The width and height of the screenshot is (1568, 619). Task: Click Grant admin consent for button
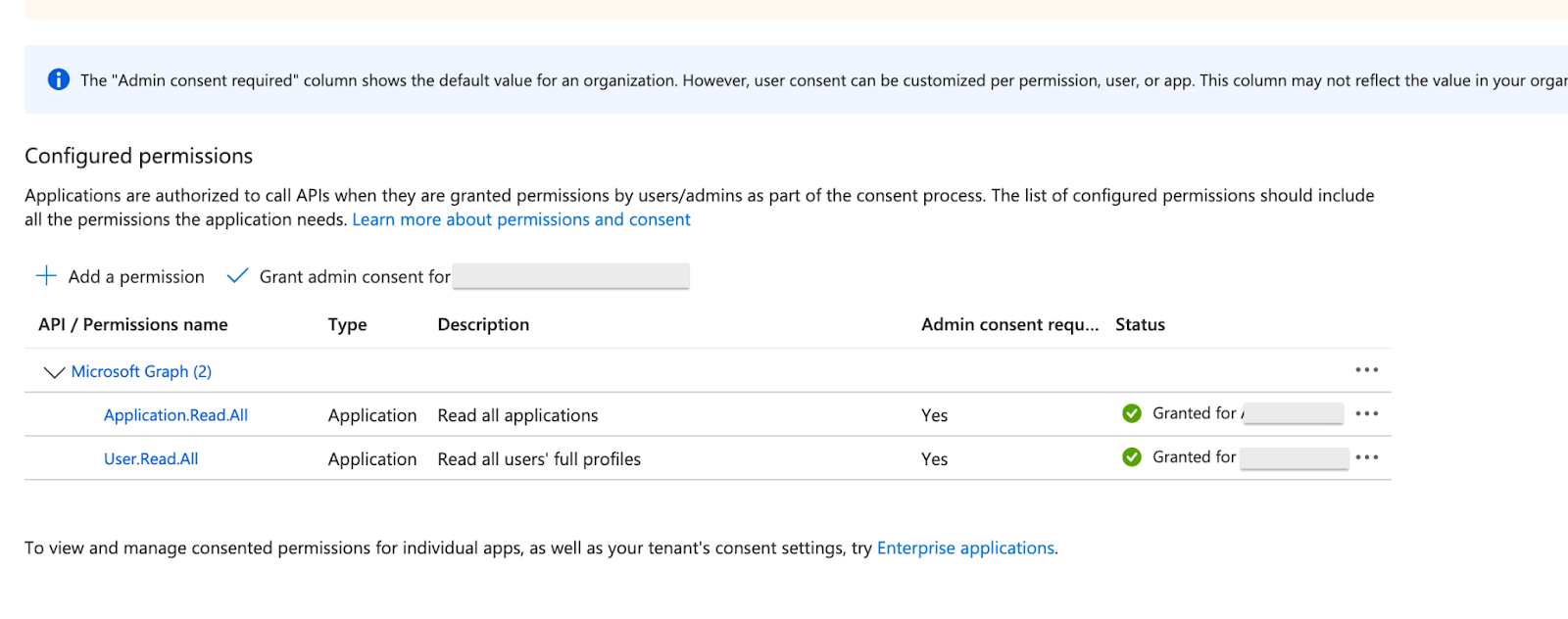355,277
